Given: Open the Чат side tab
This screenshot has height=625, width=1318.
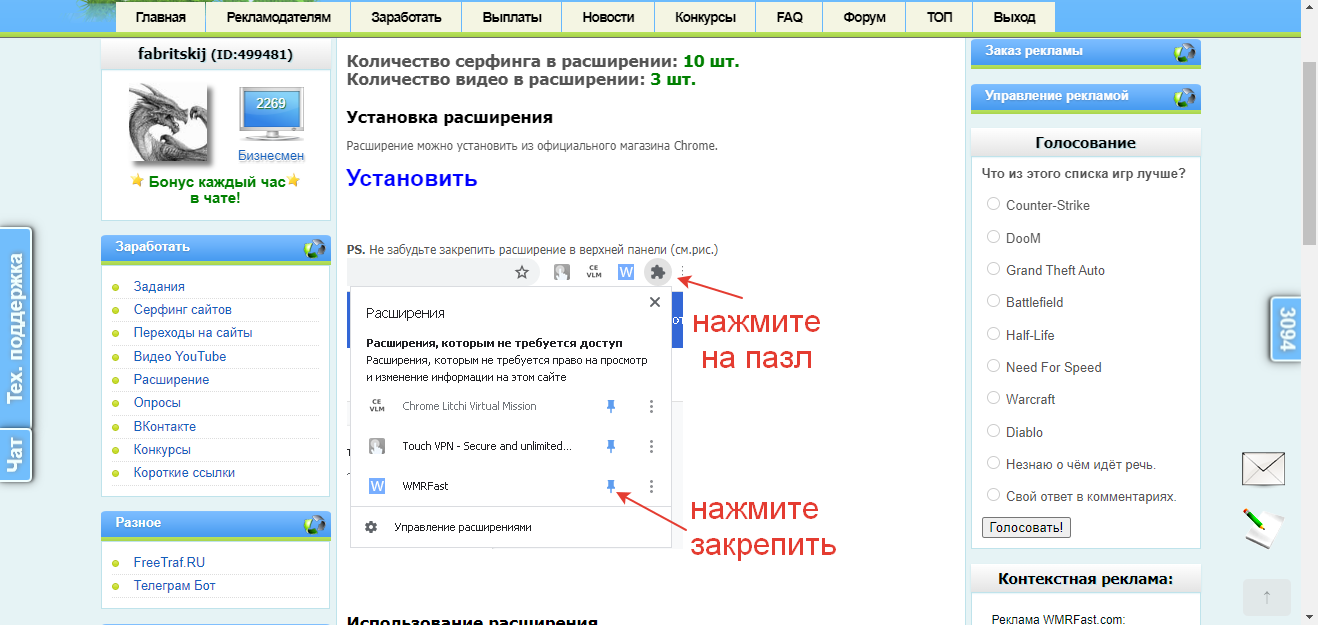Looking at the screenshot, I should [x=15, y=455].
